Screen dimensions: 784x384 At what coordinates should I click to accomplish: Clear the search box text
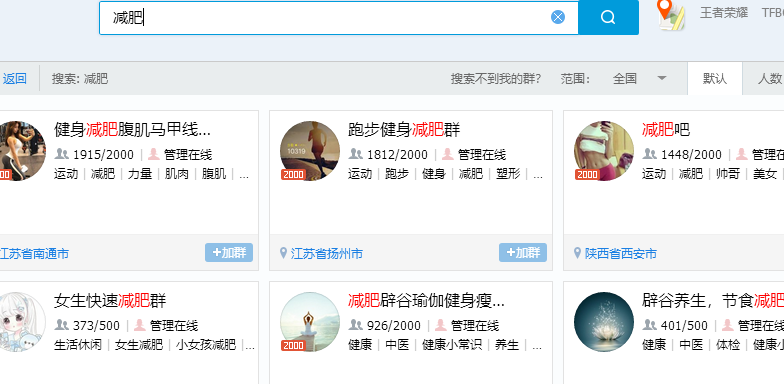pos(558,18)
